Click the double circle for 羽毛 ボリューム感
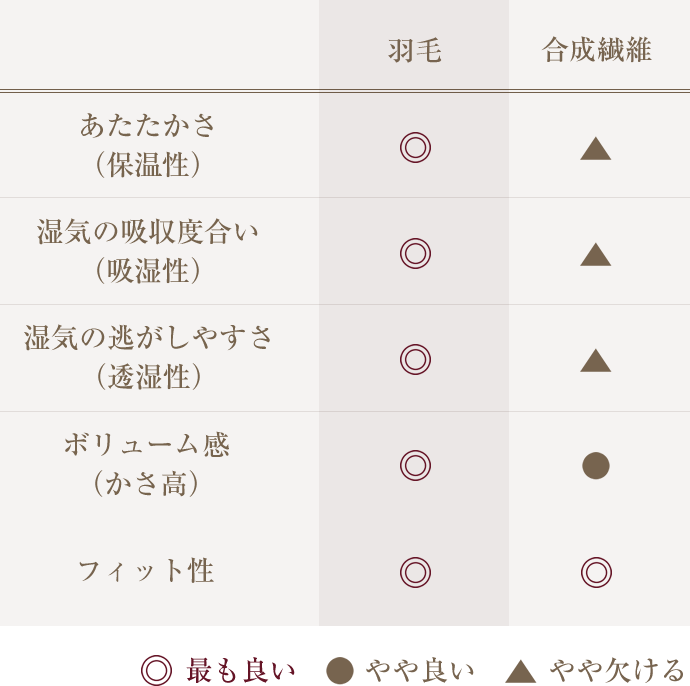690x686 pixels. coord(415,466)
